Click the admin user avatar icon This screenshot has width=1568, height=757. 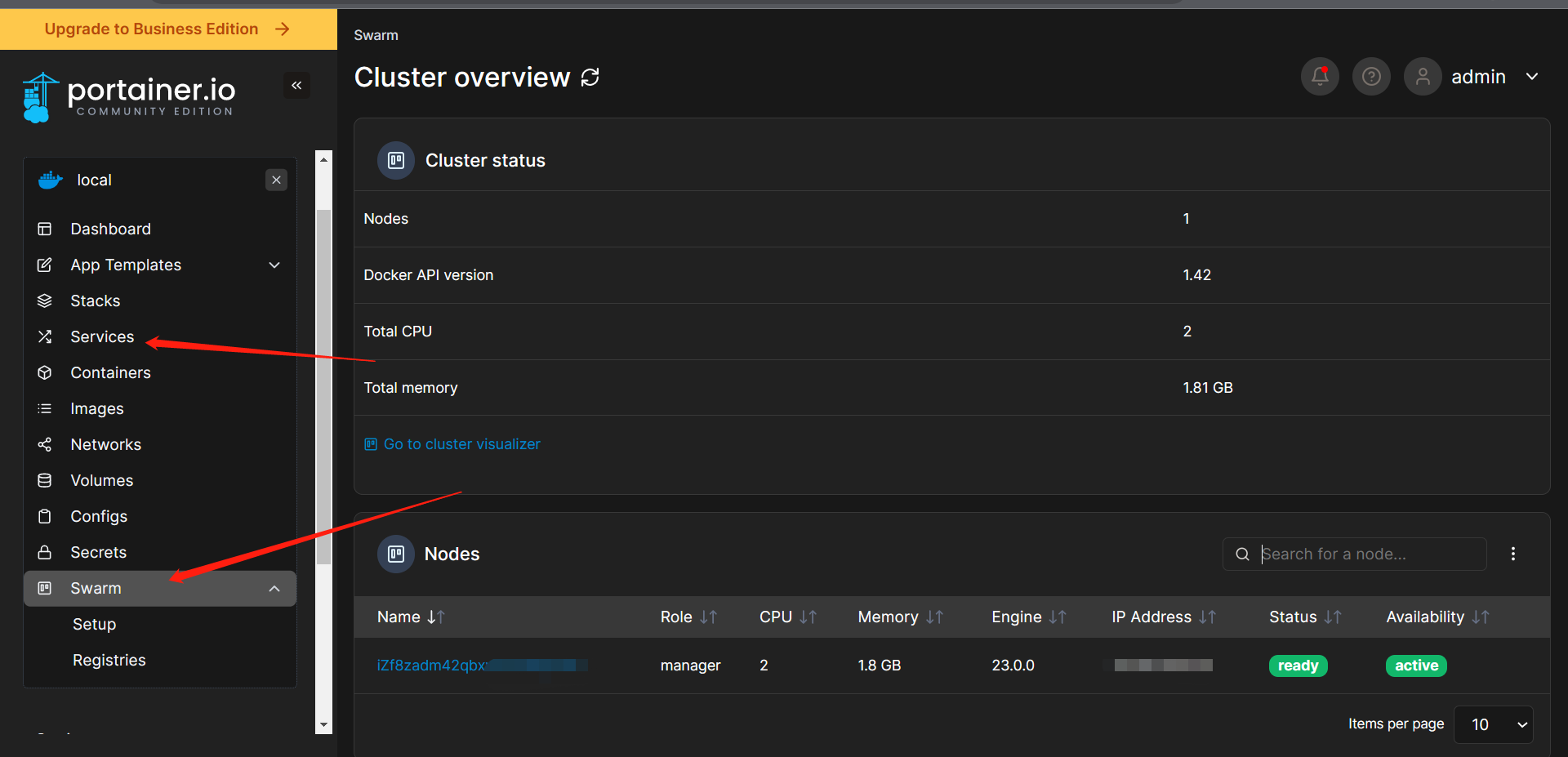tap(1423, 77)
